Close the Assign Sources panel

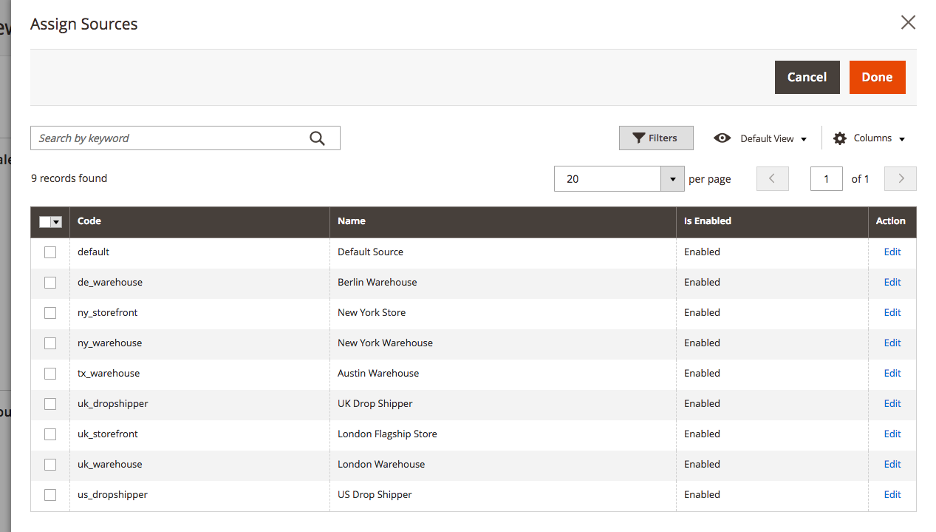click(x=908, y=23)
